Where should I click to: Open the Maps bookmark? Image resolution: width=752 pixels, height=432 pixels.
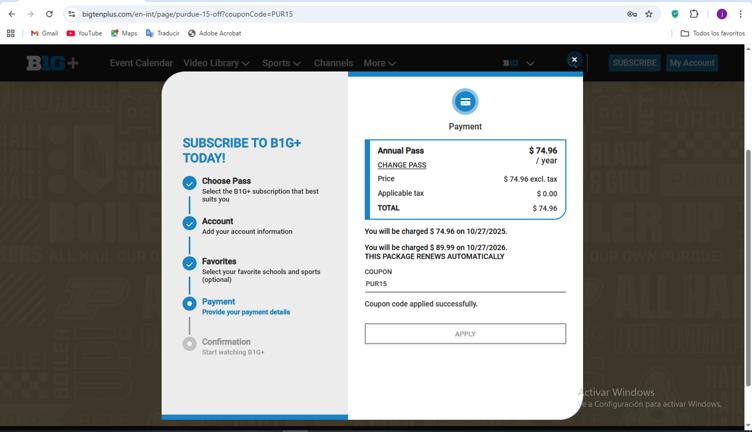click(124, 33)
